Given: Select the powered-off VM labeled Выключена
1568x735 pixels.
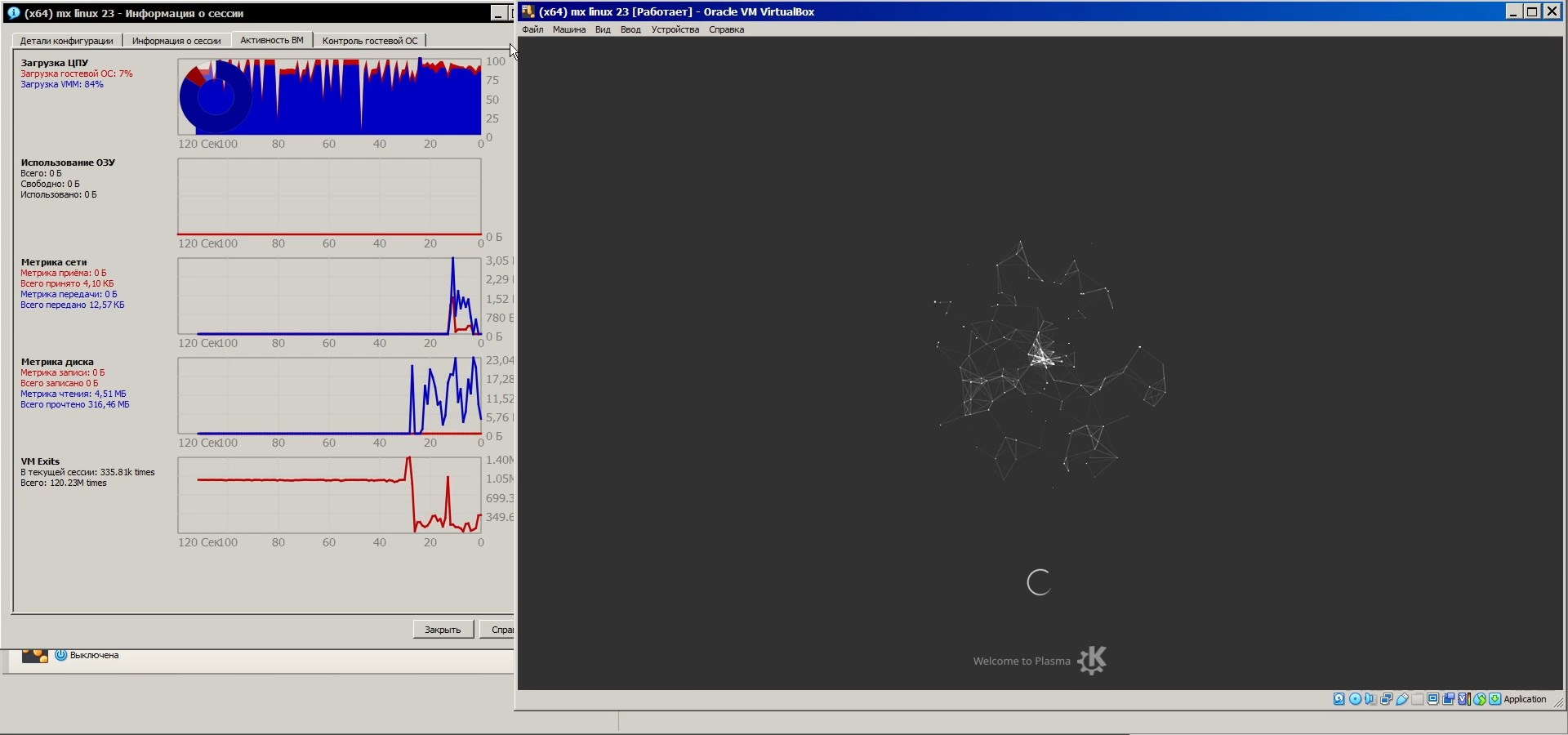Looking at the screenshot, I should coord(94,655).
